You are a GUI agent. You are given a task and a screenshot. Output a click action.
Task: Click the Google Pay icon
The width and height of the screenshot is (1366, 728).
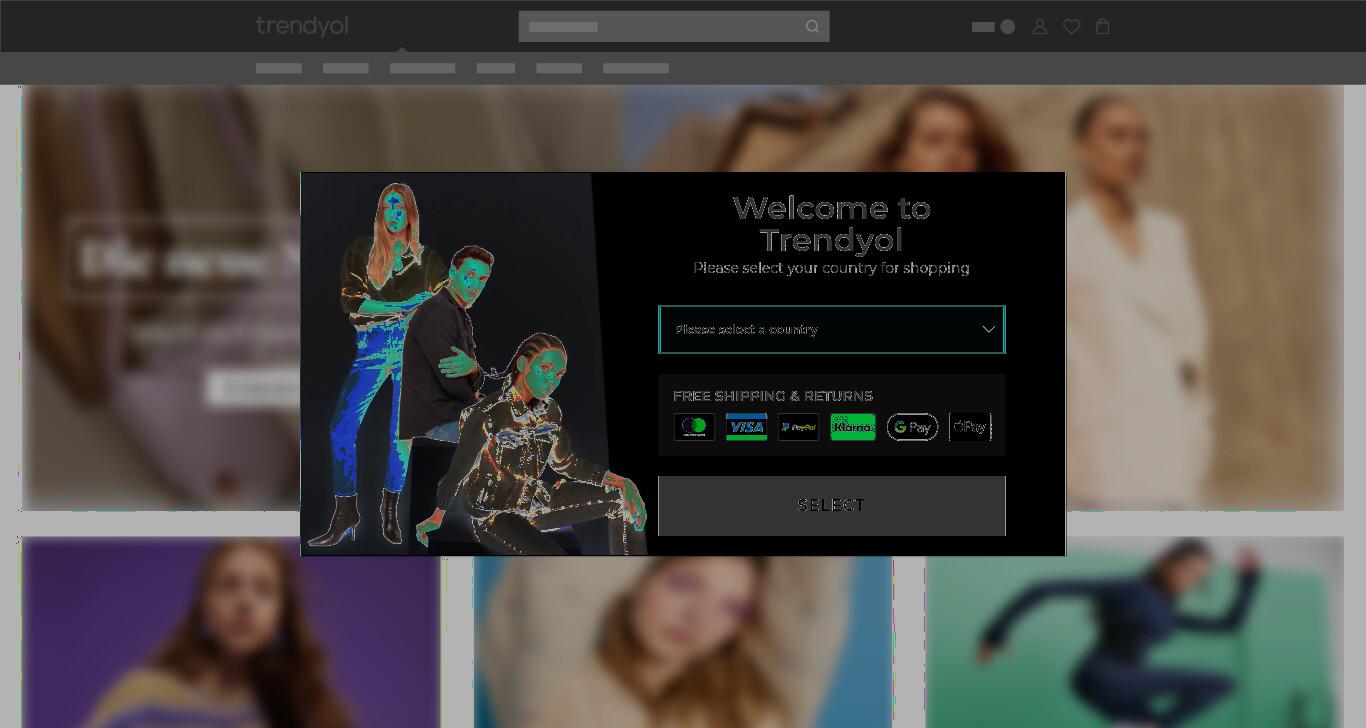(x=912, y=427)
